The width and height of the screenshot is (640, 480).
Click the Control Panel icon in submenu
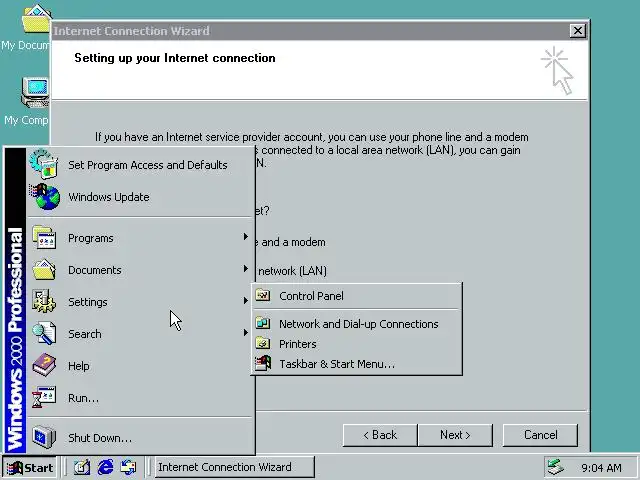click(263, 295)
